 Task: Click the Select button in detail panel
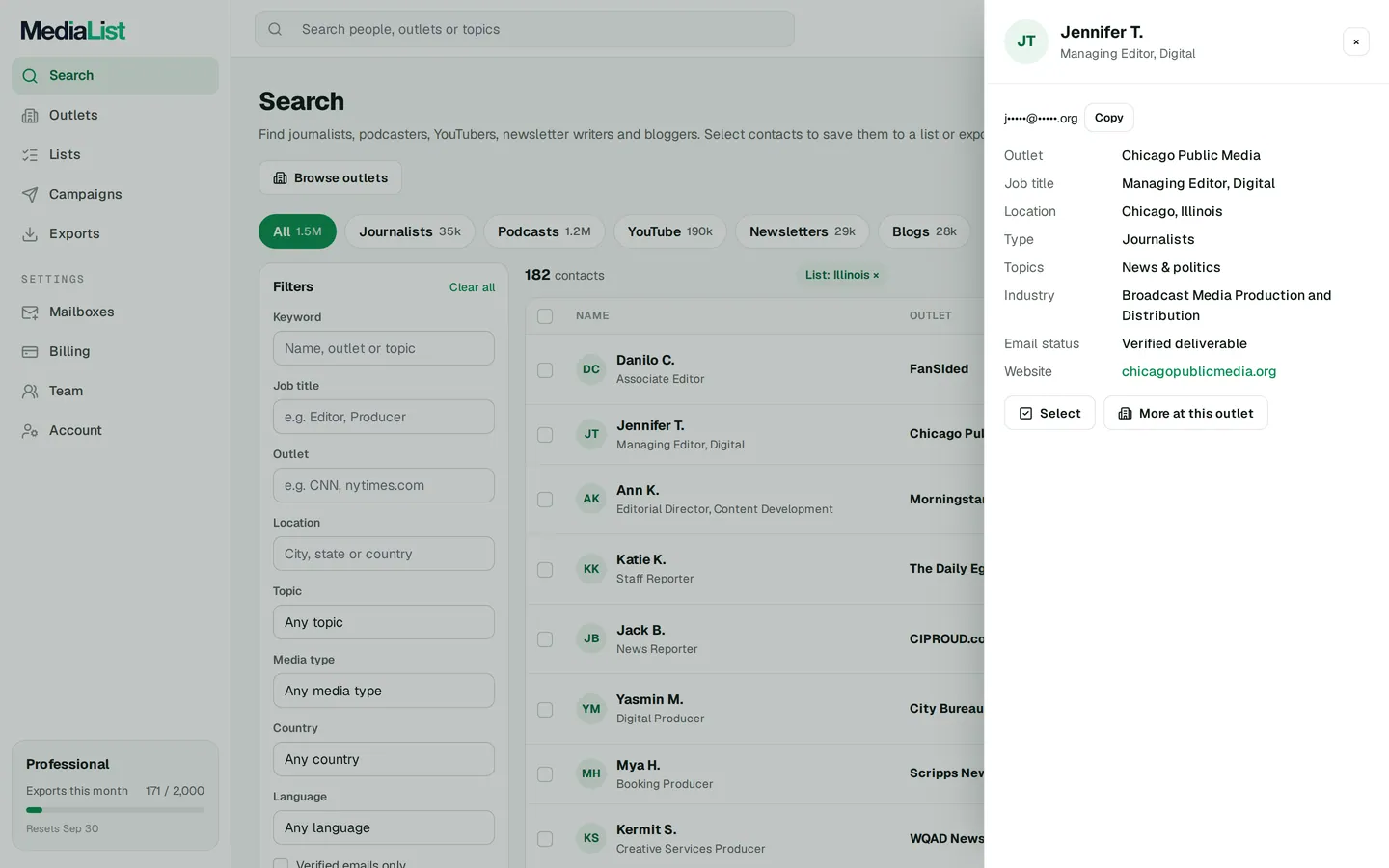pos(1049,413)
